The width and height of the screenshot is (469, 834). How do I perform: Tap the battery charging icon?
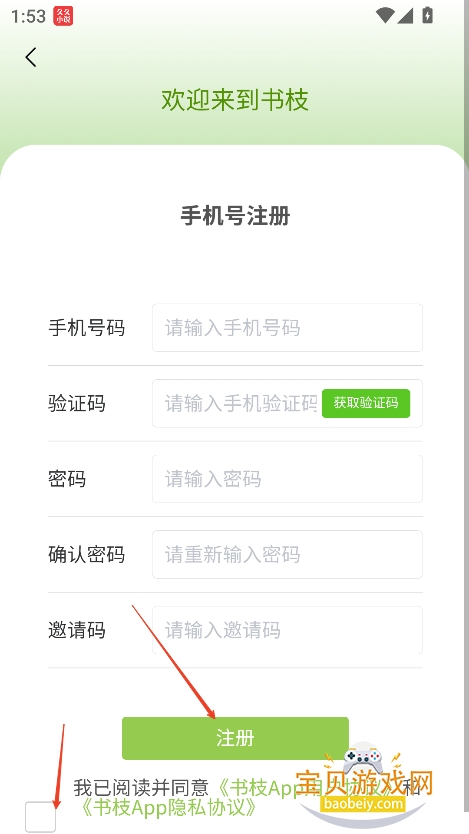428,15
